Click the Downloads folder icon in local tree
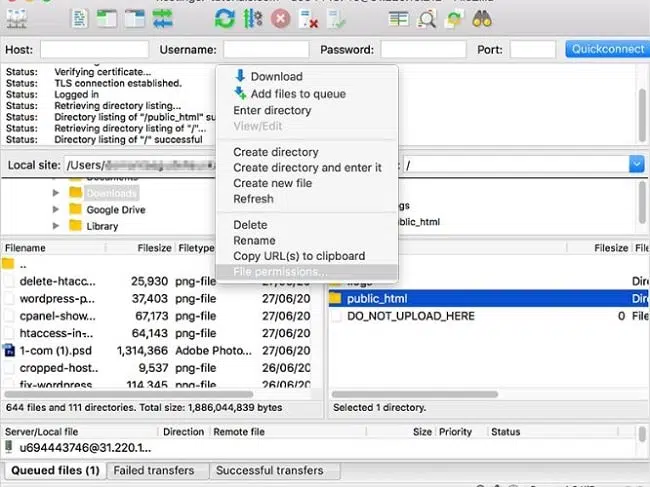 coord(75,193)
